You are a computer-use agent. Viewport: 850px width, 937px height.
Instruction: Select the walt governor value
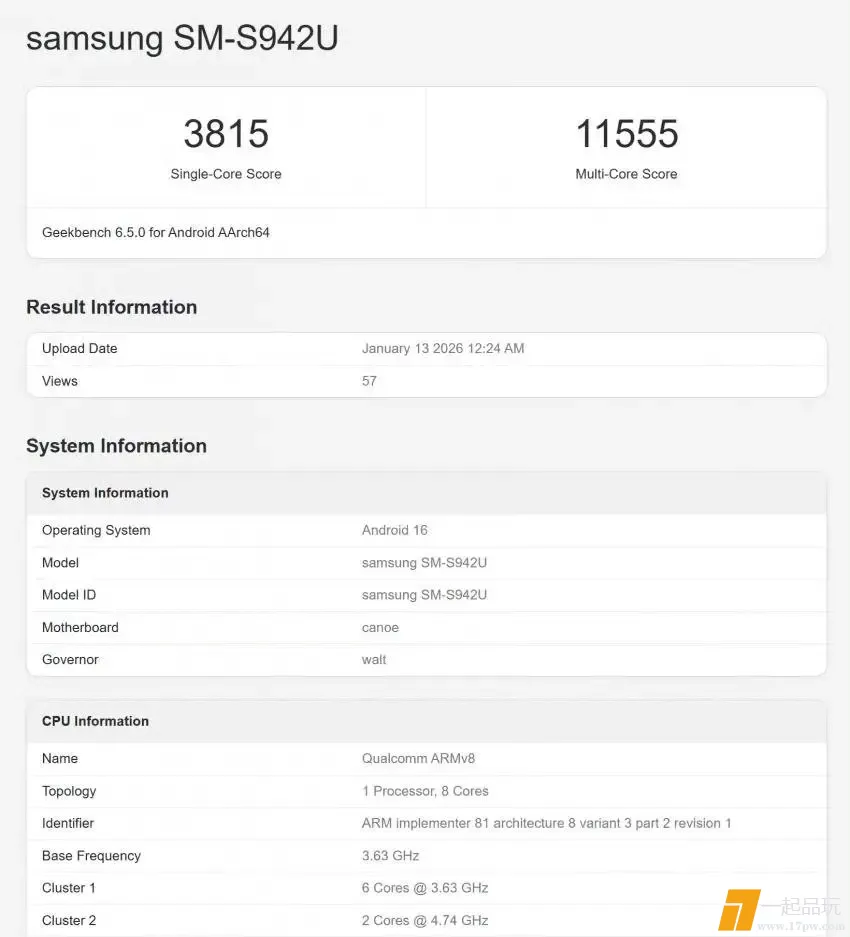[x=374, y=660]
